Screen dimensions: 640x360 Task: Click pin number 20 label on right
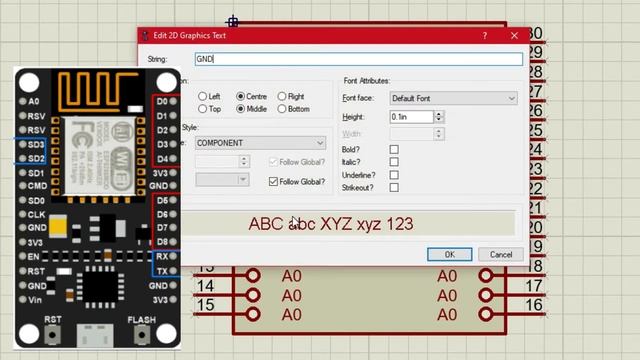536,227
